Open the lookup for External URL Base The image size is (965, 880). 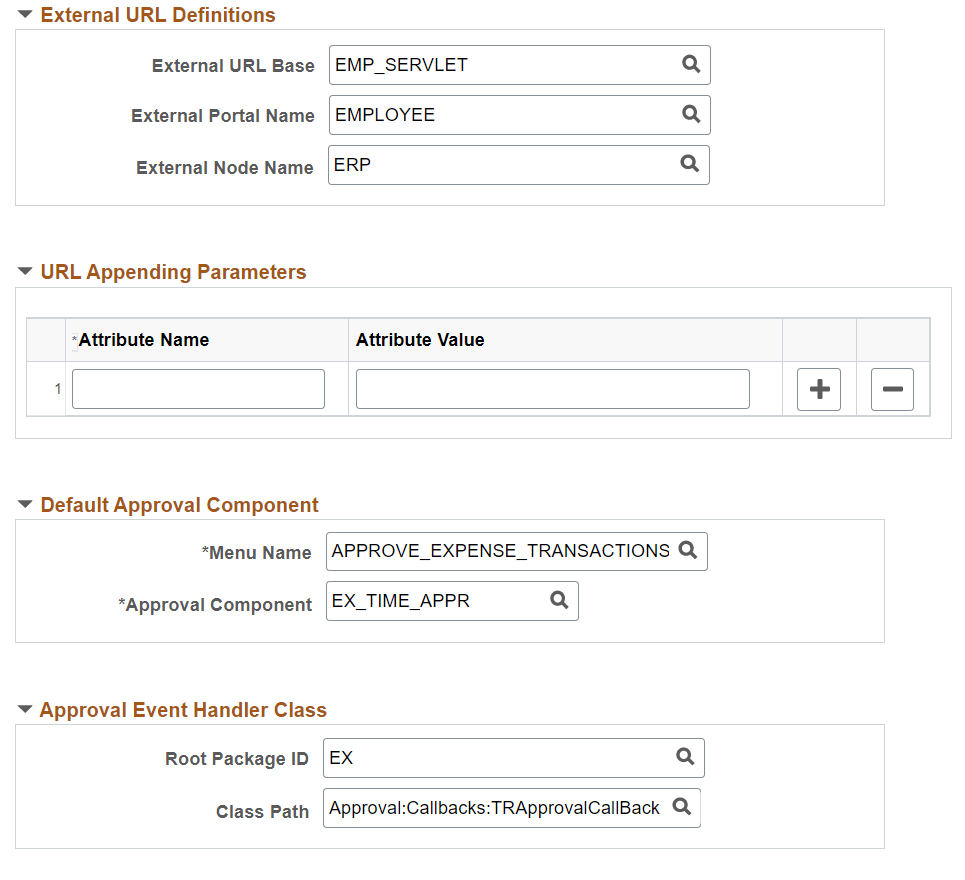click(x=691, y=65)
